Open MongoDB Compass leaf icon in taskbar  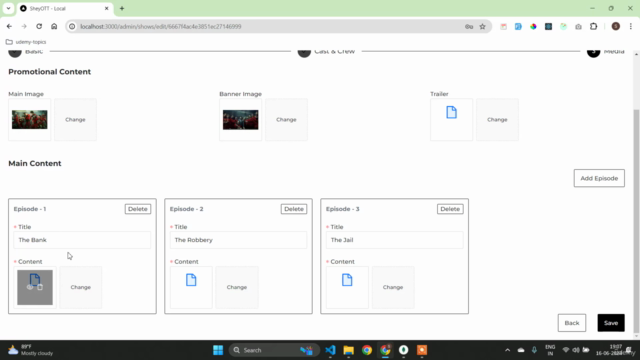tap(403, 350)
